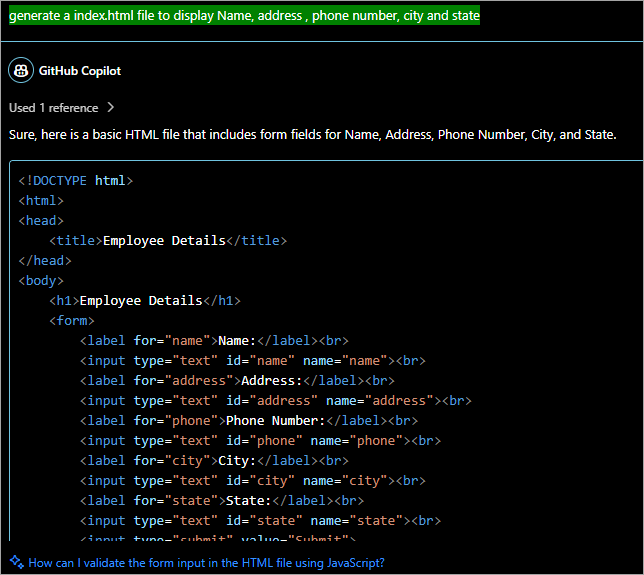The height and width of the screenshot is (575, 644).
Task: Click the label for="state" code line
Action: pyautogui.click(x=222, y=501)
